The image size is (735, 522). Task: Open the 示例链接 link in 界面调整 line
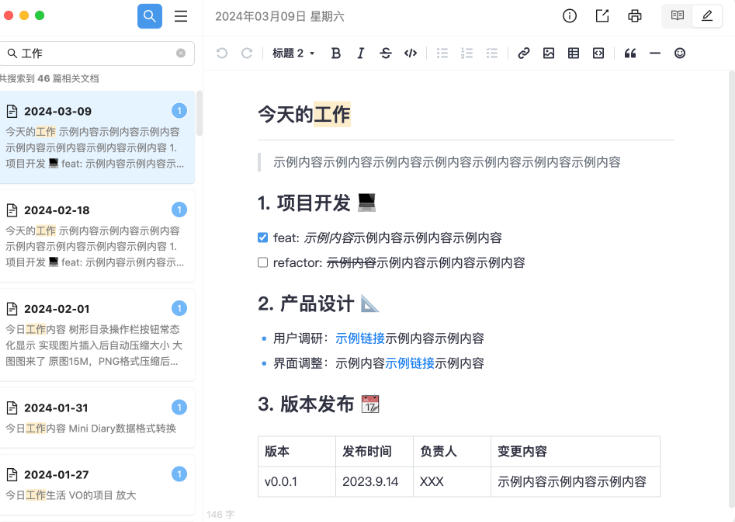click(x=410, y=363)
